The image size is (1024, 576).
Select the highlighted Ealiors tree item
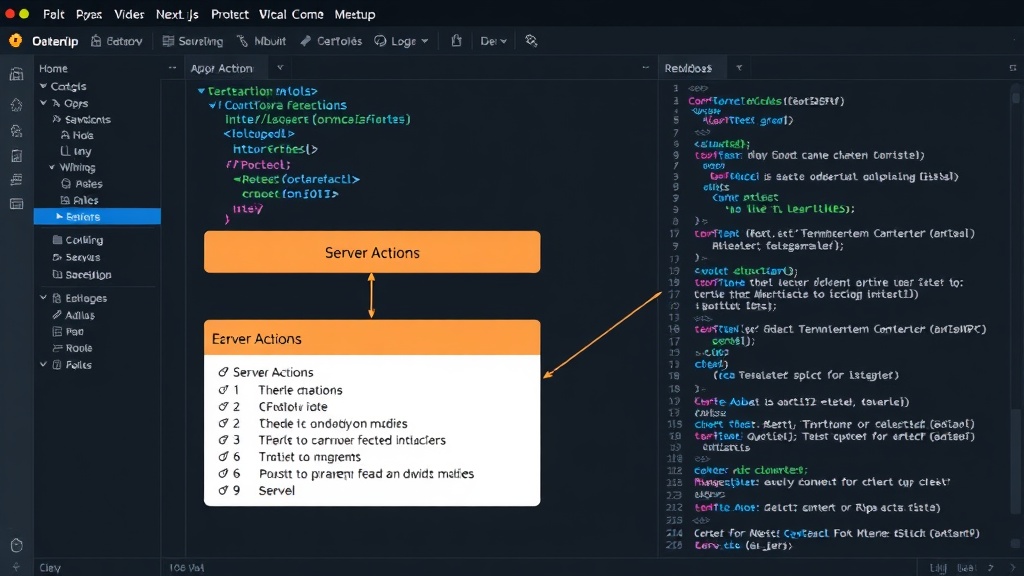tap(97, 217)
